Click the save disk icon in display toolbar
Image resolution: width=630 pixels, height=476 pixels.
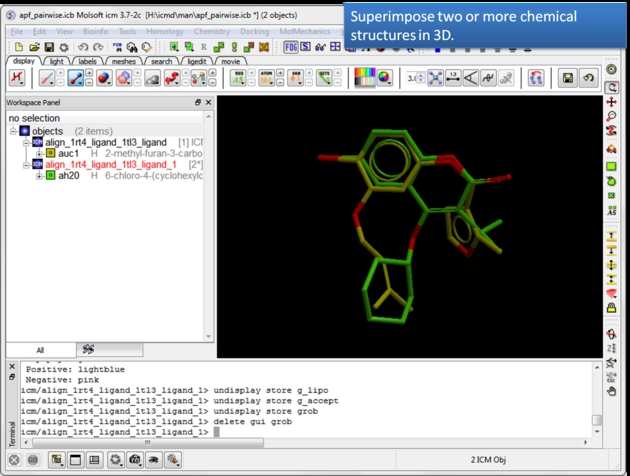click(x=568, y=78)
